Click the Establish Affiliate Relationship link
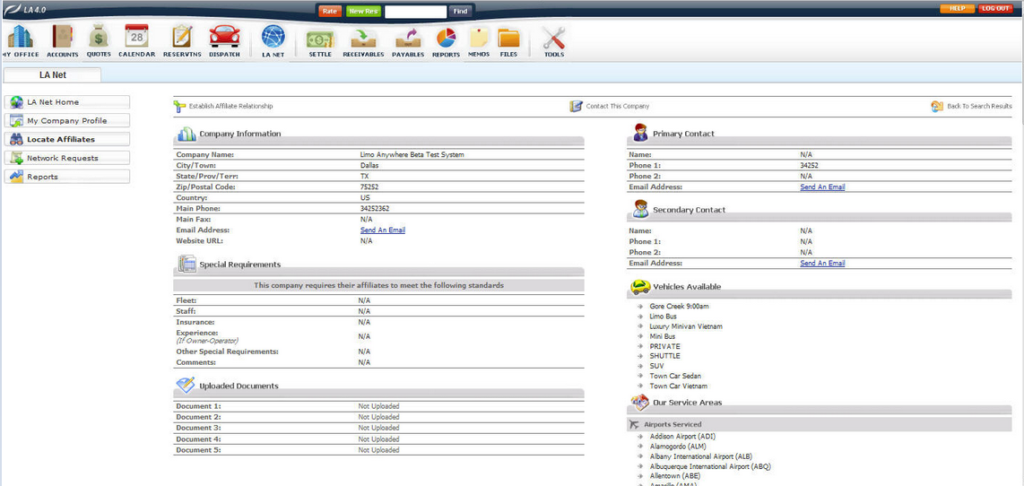 230,106
